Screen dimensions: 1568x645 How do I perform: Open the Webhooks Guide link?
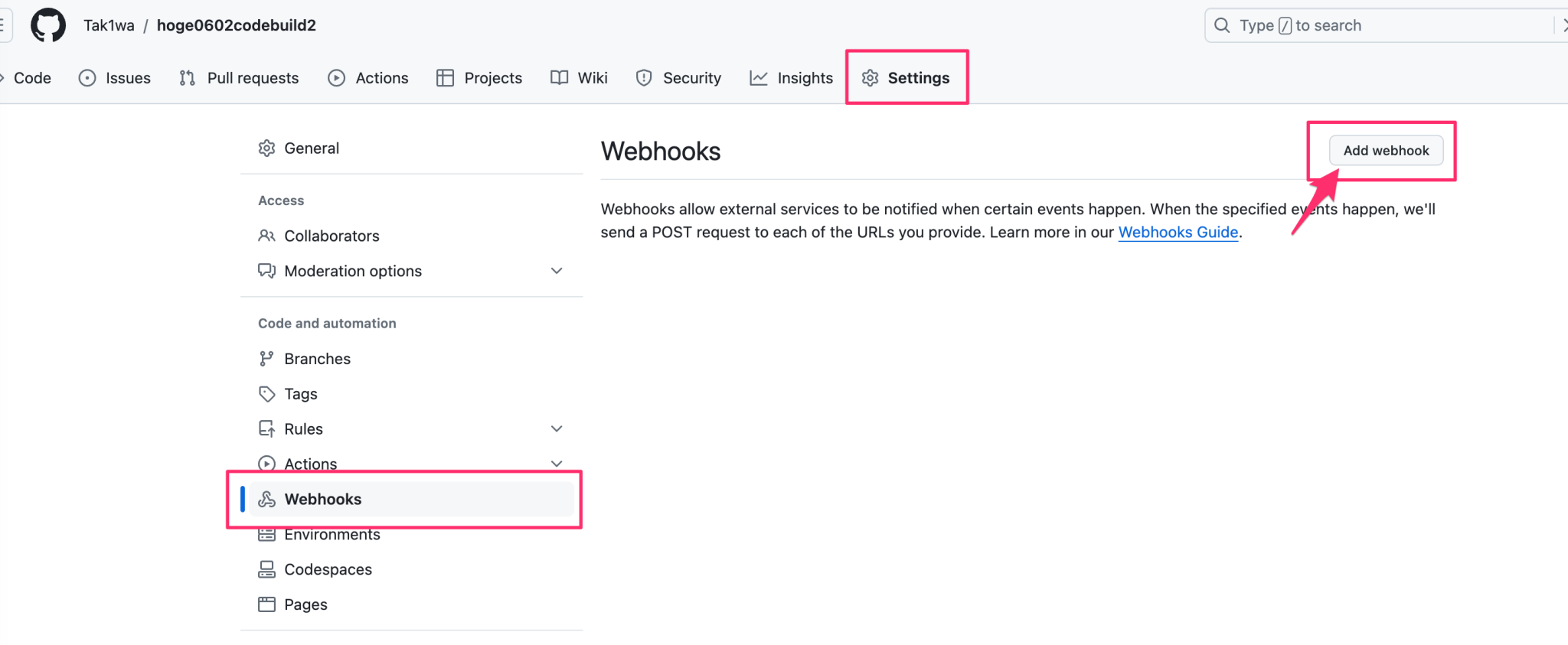click(x=1178, y=232)
